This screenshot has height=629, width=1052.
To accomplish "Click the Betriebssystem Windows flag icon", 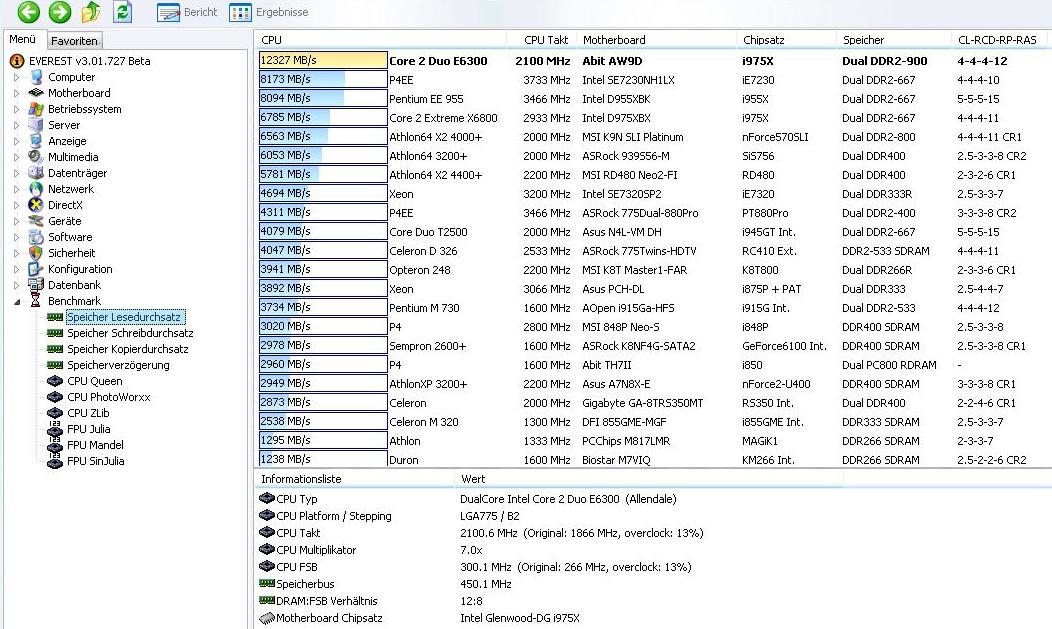I will (36, 109).
